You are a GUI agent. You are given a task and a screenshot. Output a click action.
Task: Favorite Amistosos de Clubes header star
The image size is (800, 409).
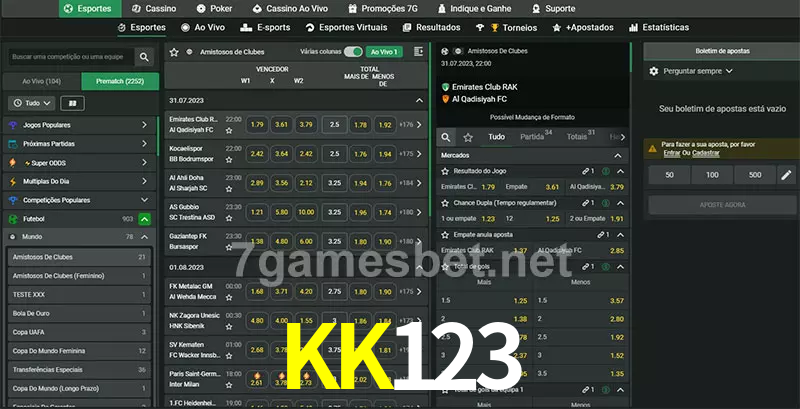tap(174, 52)
